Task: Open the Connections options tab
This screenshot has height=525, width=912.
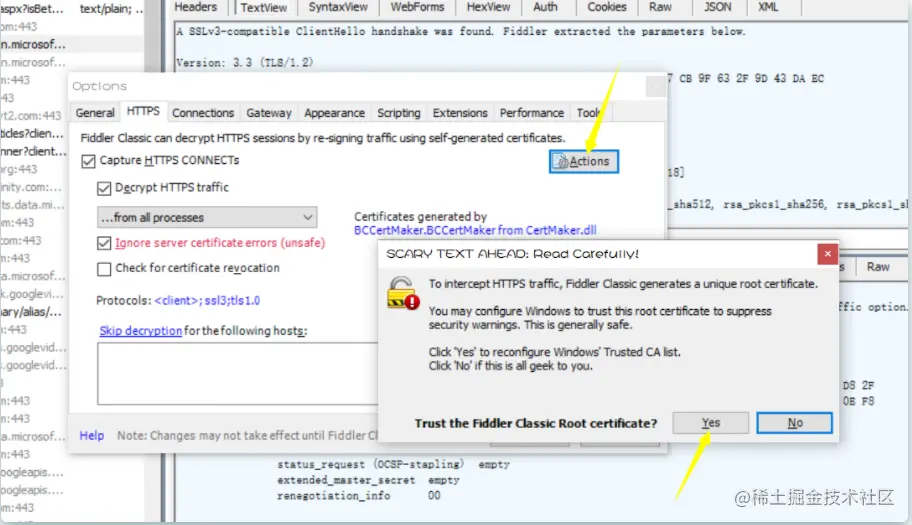Action: click(203, 113)
